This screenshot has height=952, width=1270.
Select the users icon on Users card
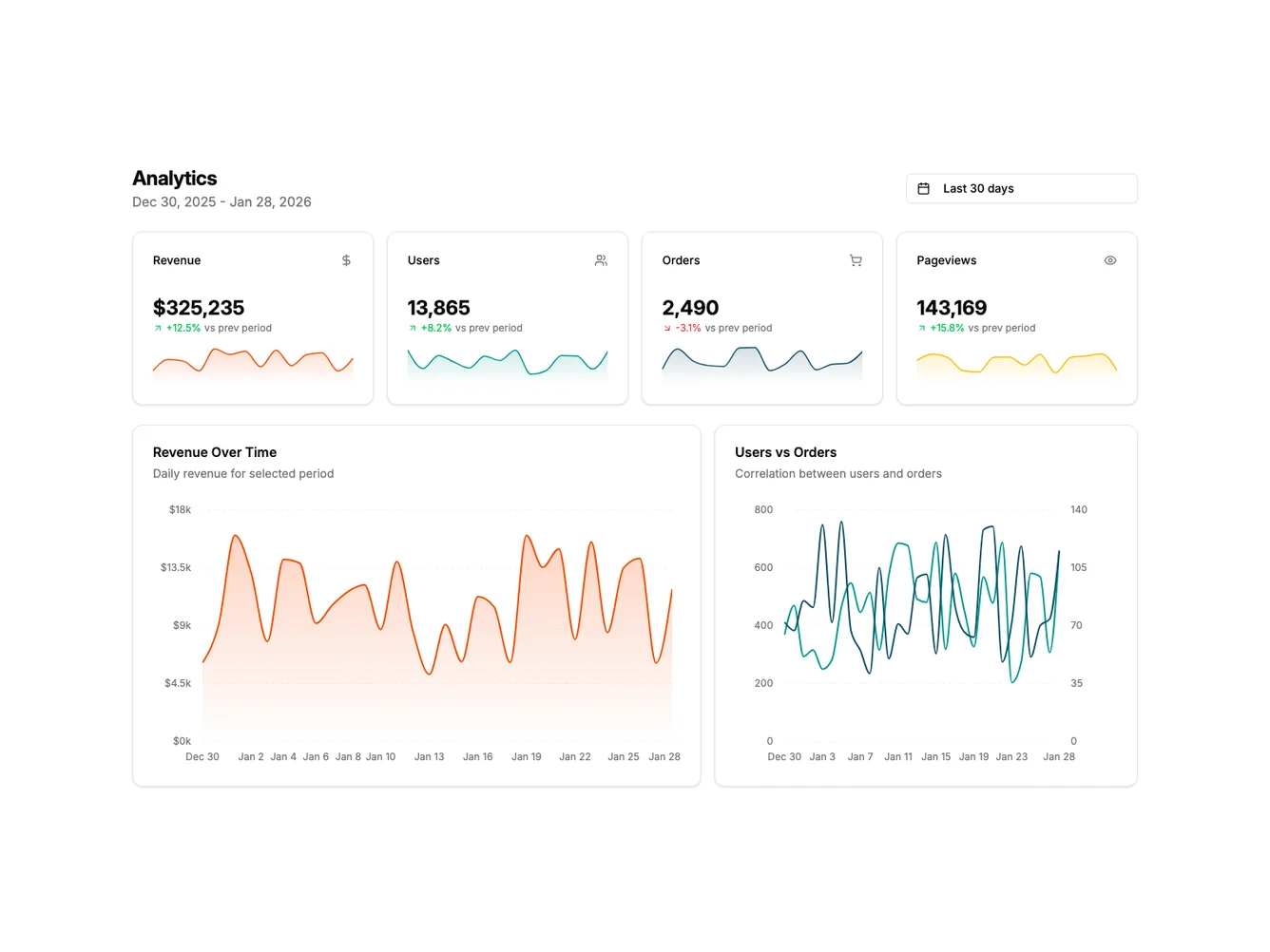click(601, 259)
